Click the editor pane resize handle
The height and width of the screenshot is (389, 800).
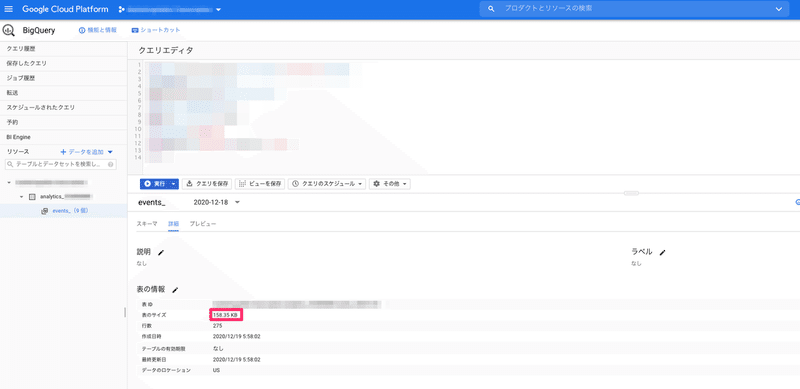coord(631,193)
